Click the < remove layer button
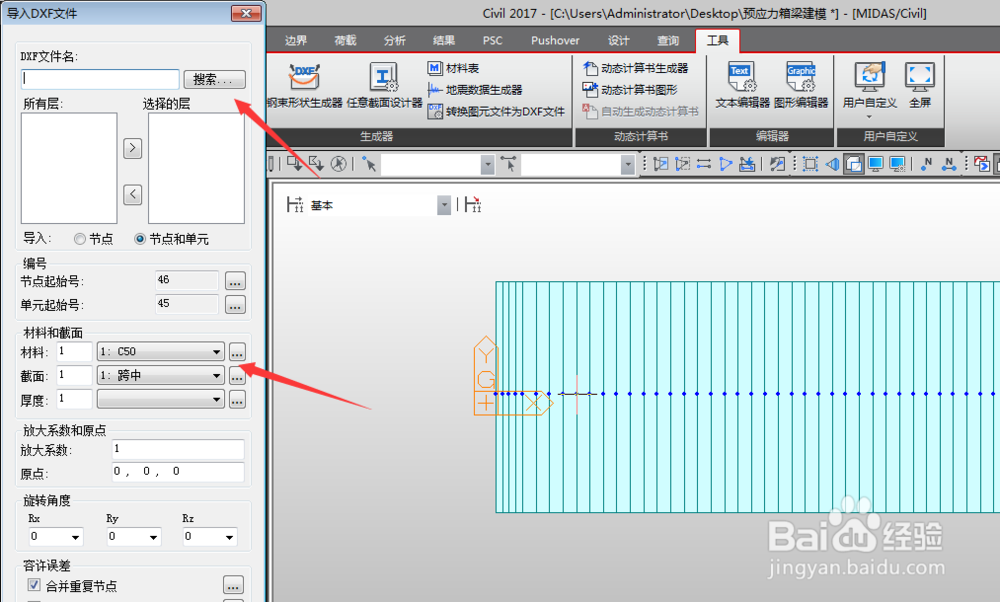Screen dimensions: 1000x602 [x=132, y=194]
